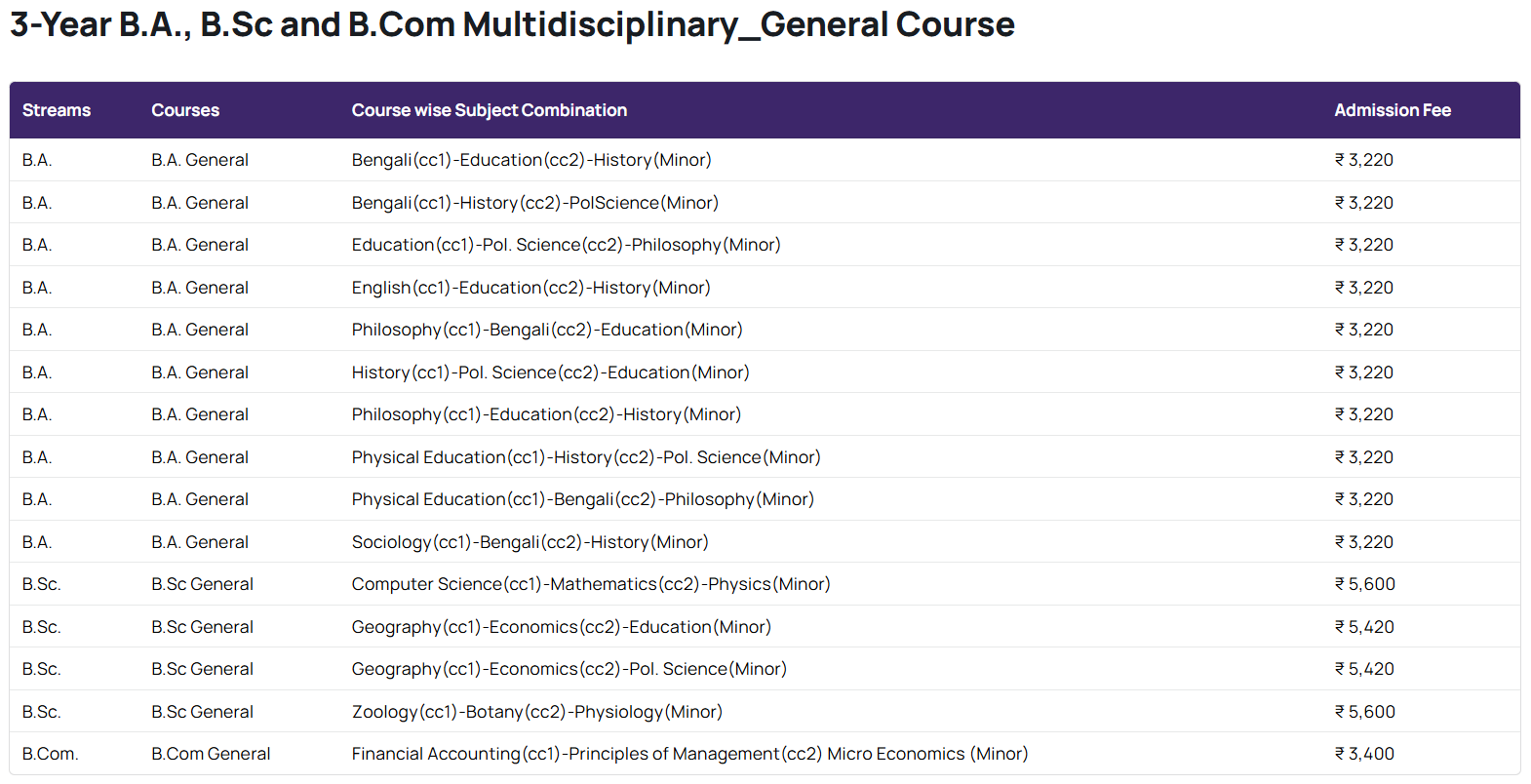Click the page title about Multidisciplinary General Course
This screenshot has width=1531, height=784.
click(x=512, y=24)
